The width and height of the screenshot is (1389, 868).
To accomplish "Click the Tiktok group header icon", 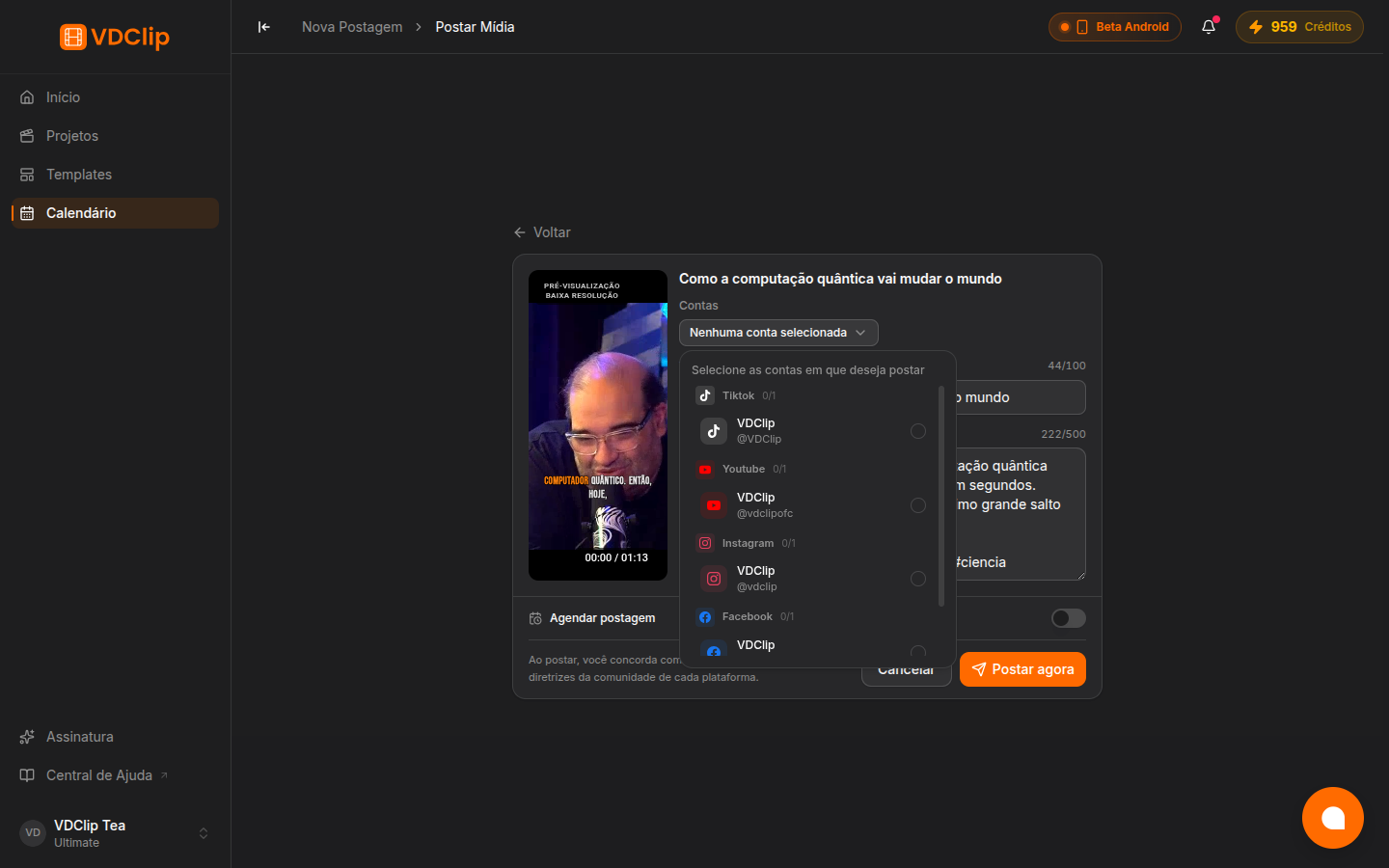I will 705,395.
